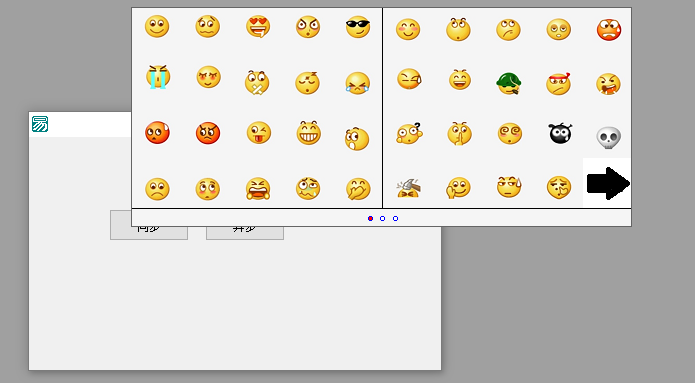
Task: Pick the red terrified emoji
Action: coord(609,29)
